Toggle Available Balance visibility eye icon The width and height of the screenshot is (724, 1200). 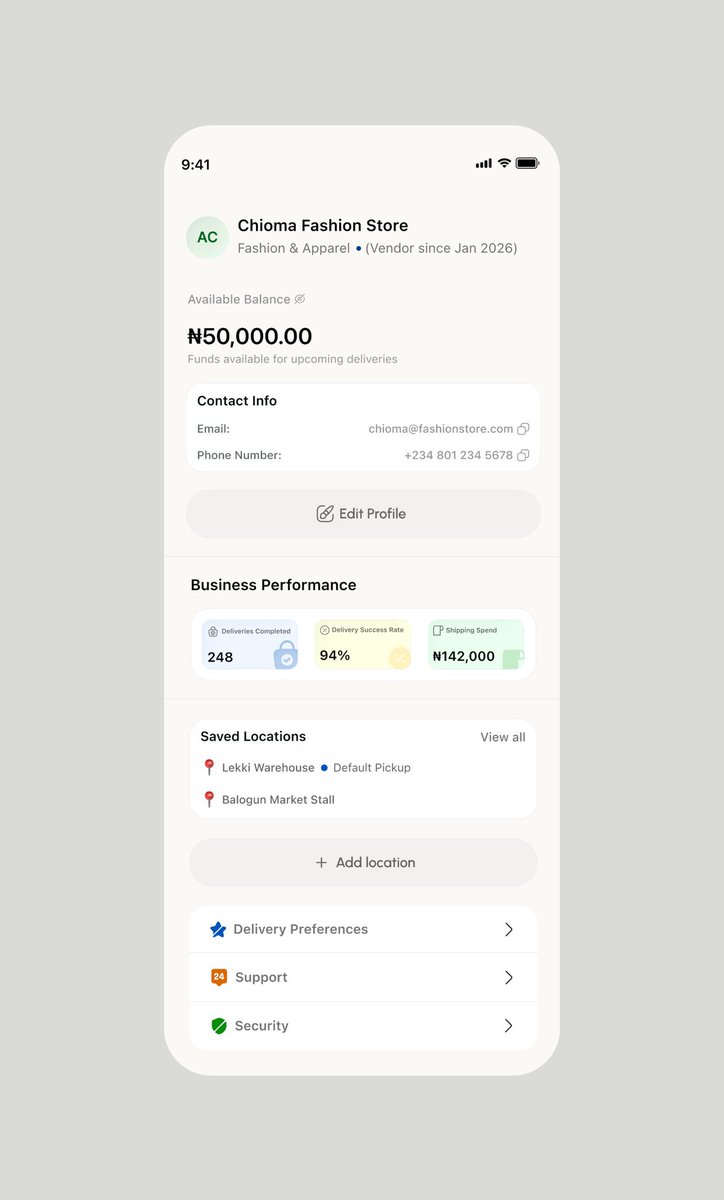299,299
